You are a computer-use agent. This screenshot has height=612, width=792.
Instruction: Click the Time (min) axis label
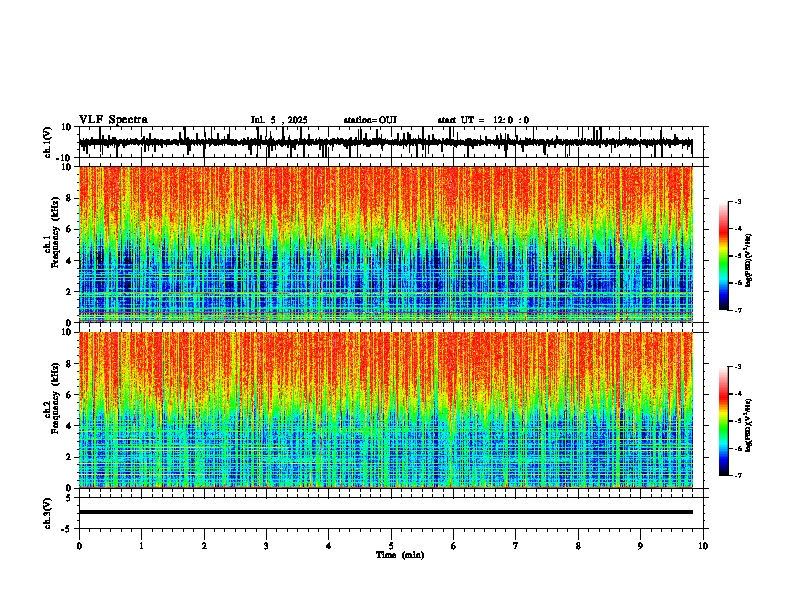coord(400,555)
